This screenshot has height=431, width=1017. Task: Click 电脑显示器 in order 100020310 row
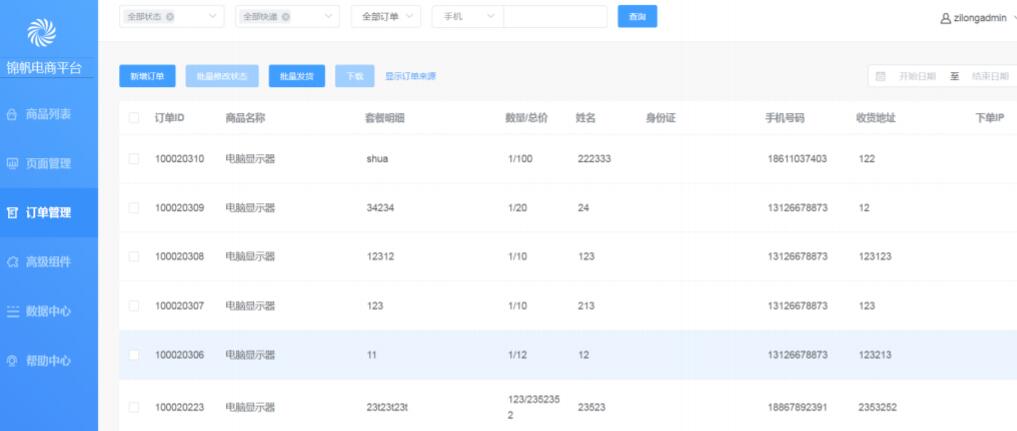click(x=250, y=159)
